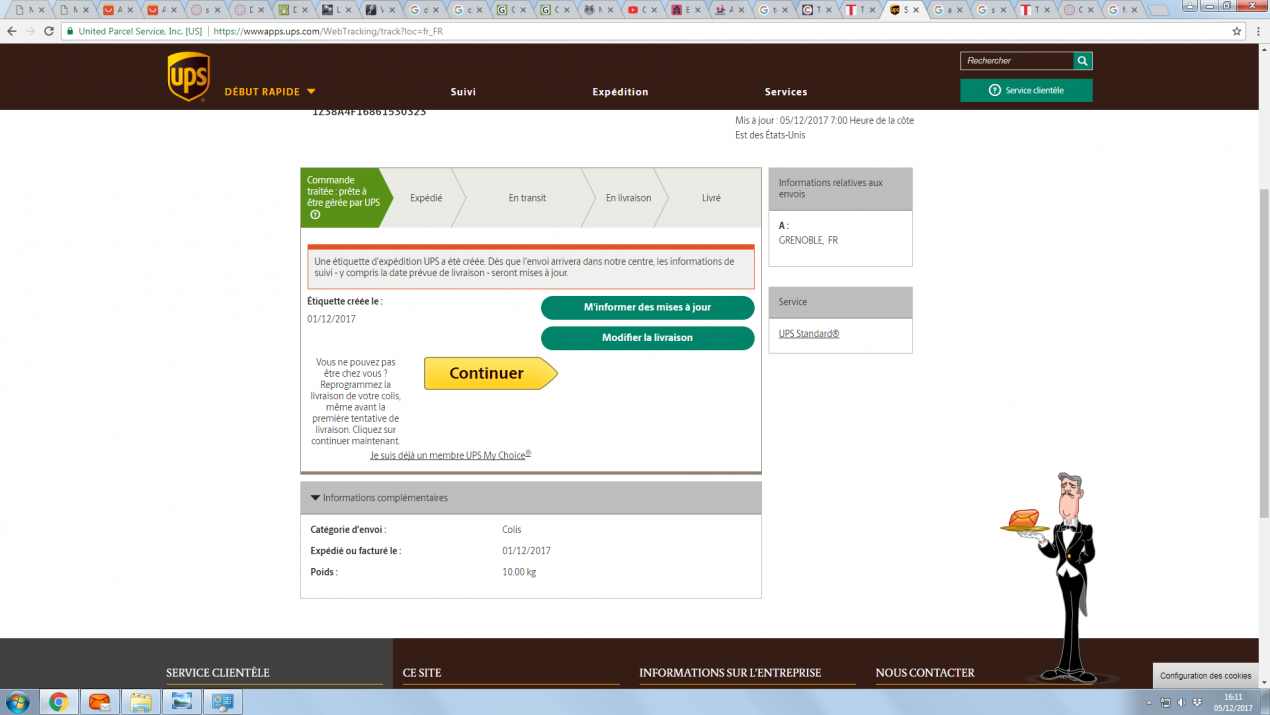
Task: Open the orange mail app in the taskbar
Action: (99, 702)
